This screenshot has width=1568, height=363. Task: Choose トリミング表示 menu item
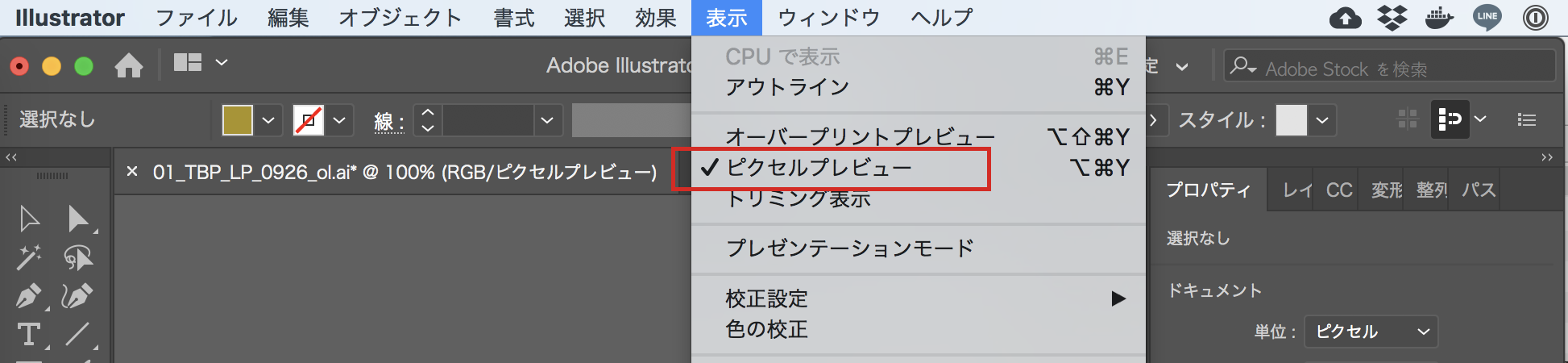(x=919, y=198)
